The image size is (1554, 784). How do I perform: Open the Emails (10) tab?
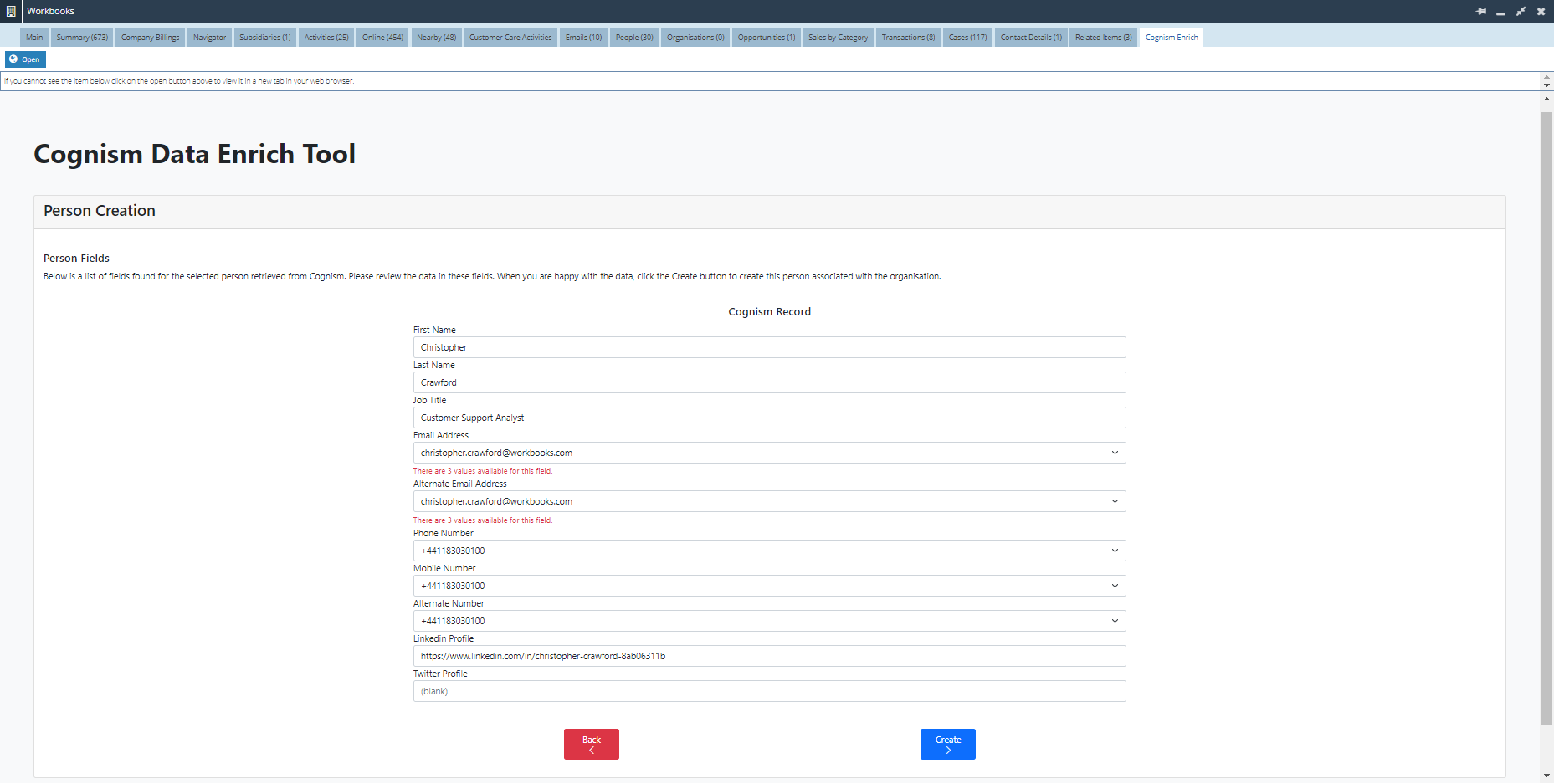click(x=584, y=38)
